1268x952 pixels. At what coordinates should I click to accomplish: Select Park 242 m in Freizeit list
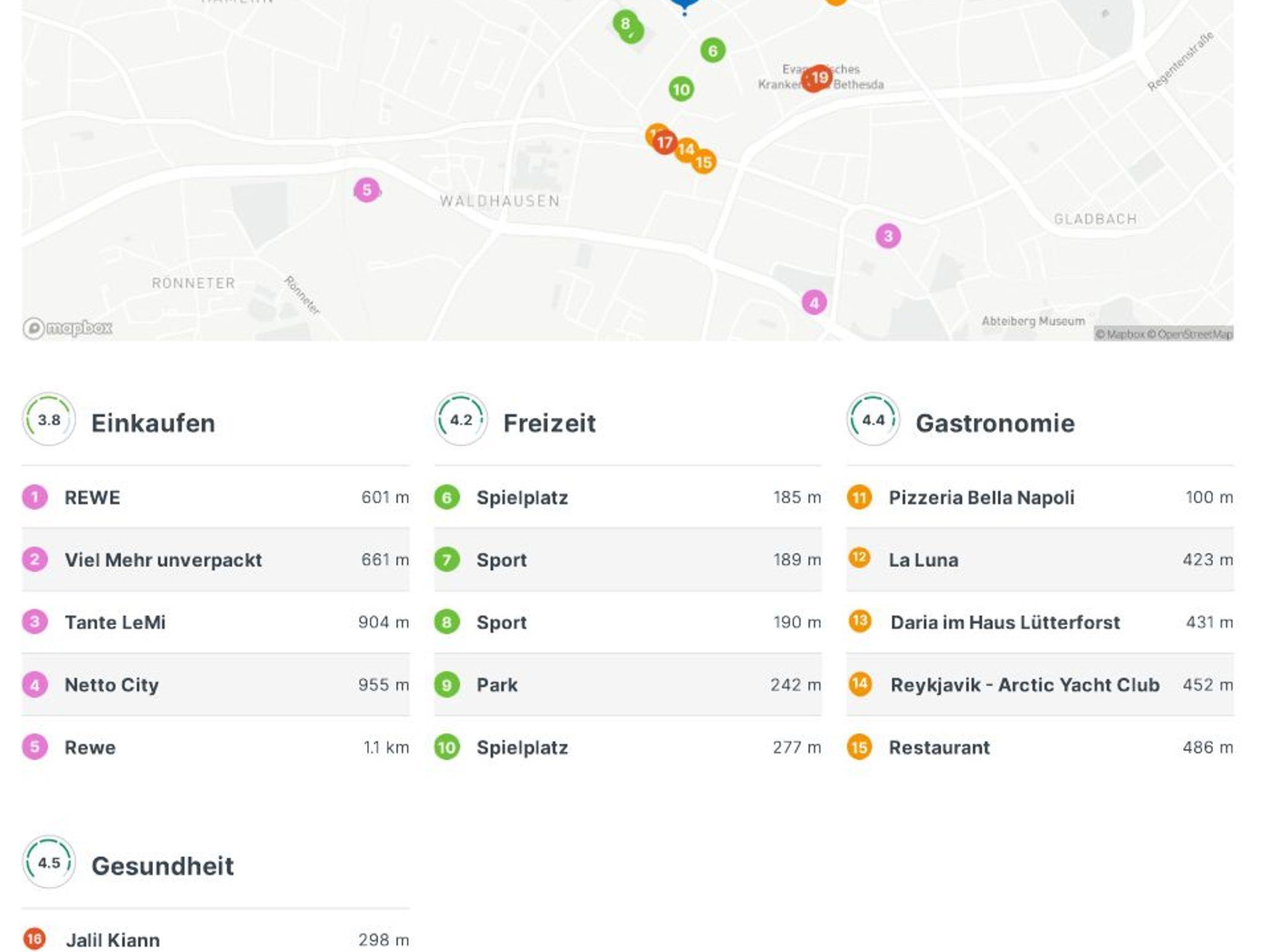497,685
